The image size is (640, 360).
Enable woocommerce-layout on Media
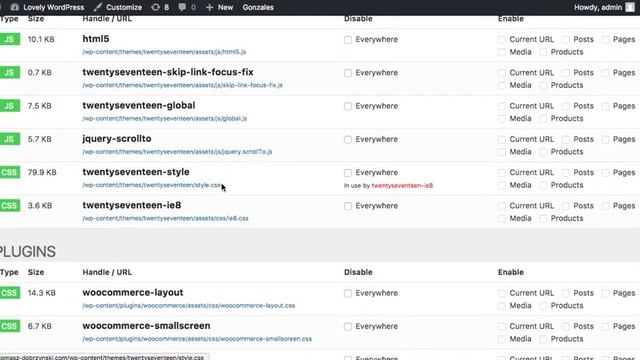(x=502, y=306)
